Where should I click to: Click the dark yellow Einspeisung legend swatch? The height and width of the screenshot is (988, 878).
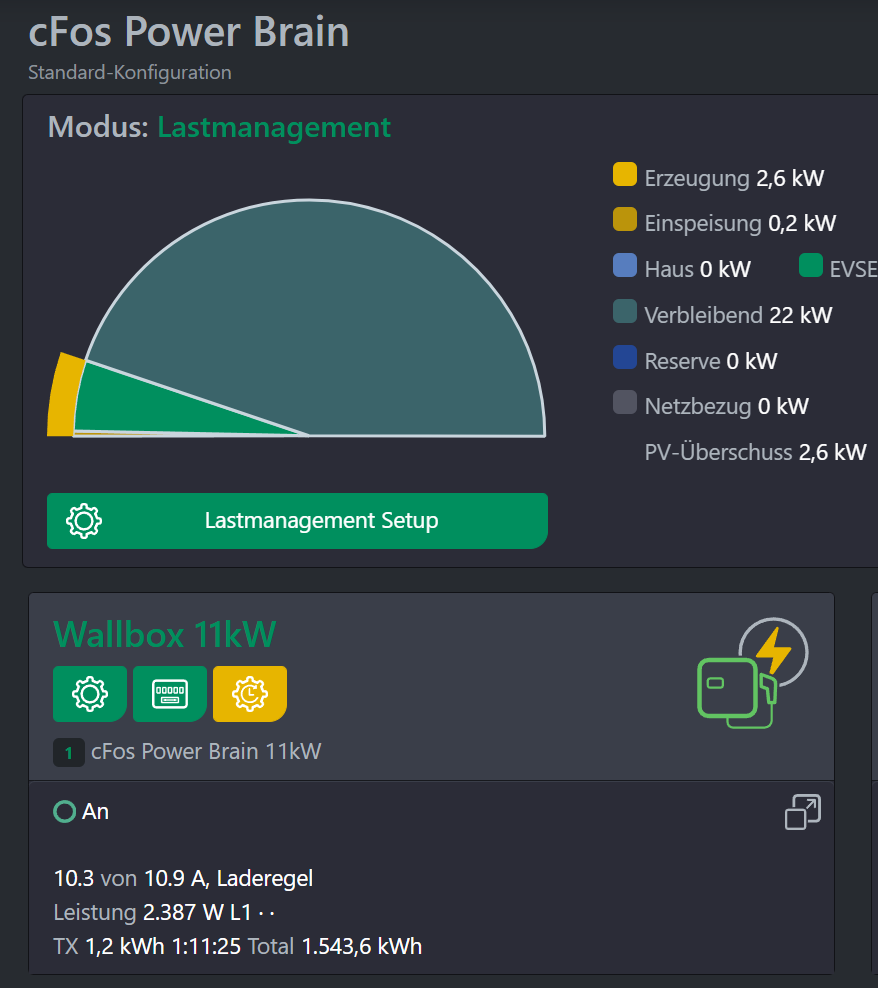pos(625,219)
